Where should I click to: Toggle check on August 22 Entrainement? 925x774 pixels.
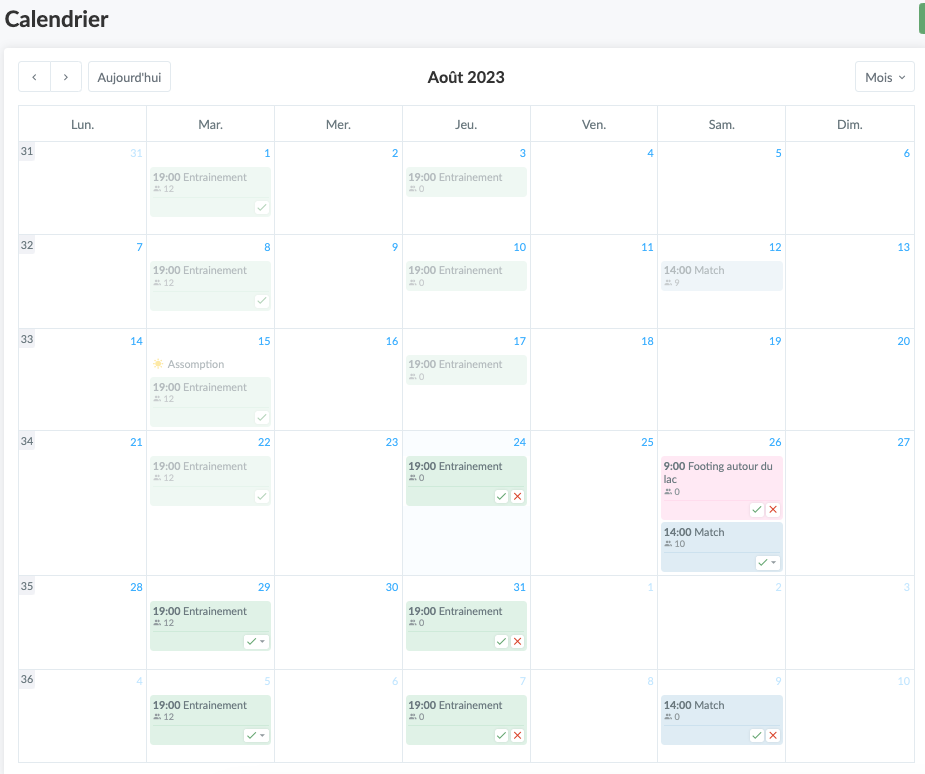point(261,496)
